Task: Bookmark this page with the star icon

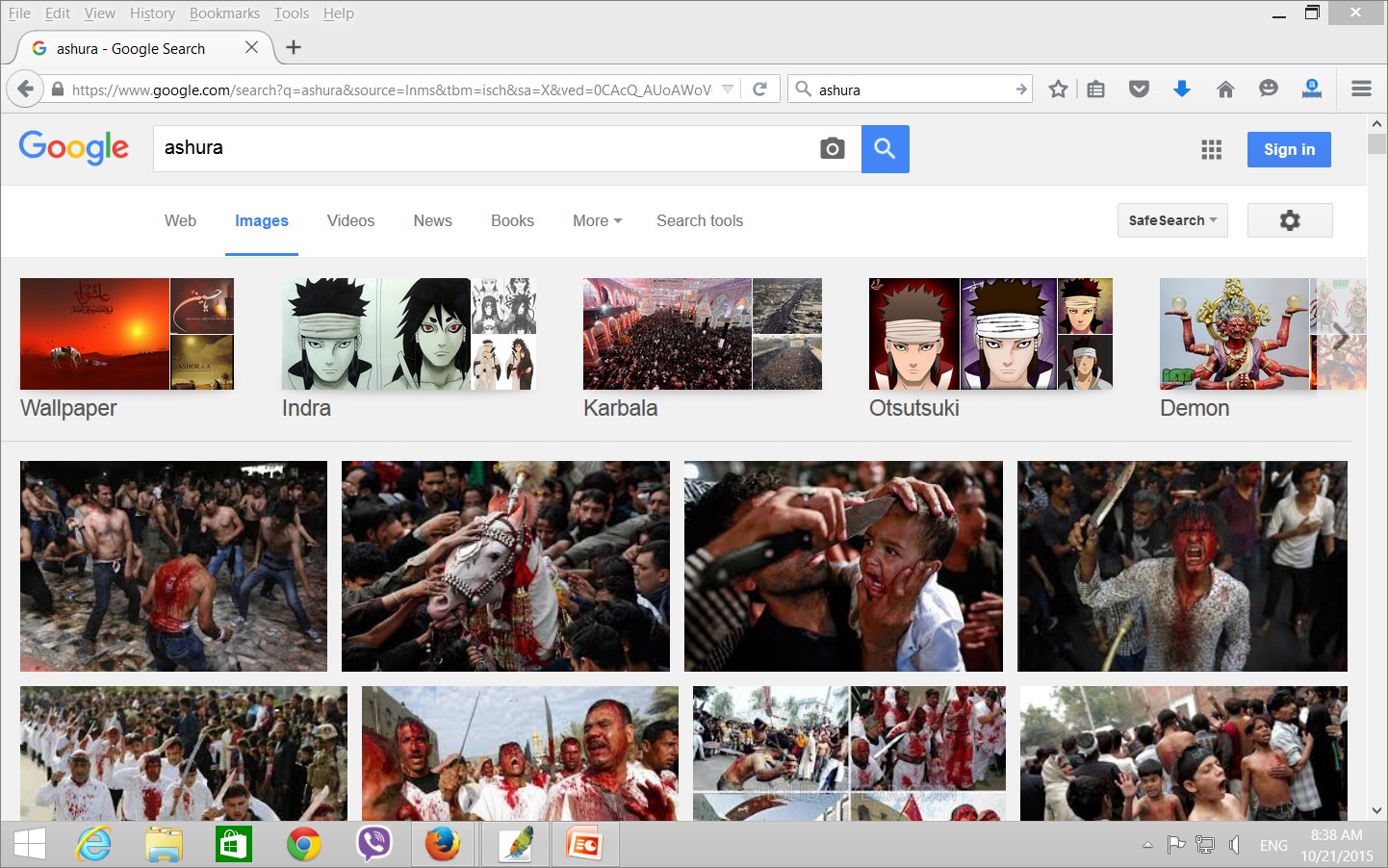Action: (x=1058, y=89)
